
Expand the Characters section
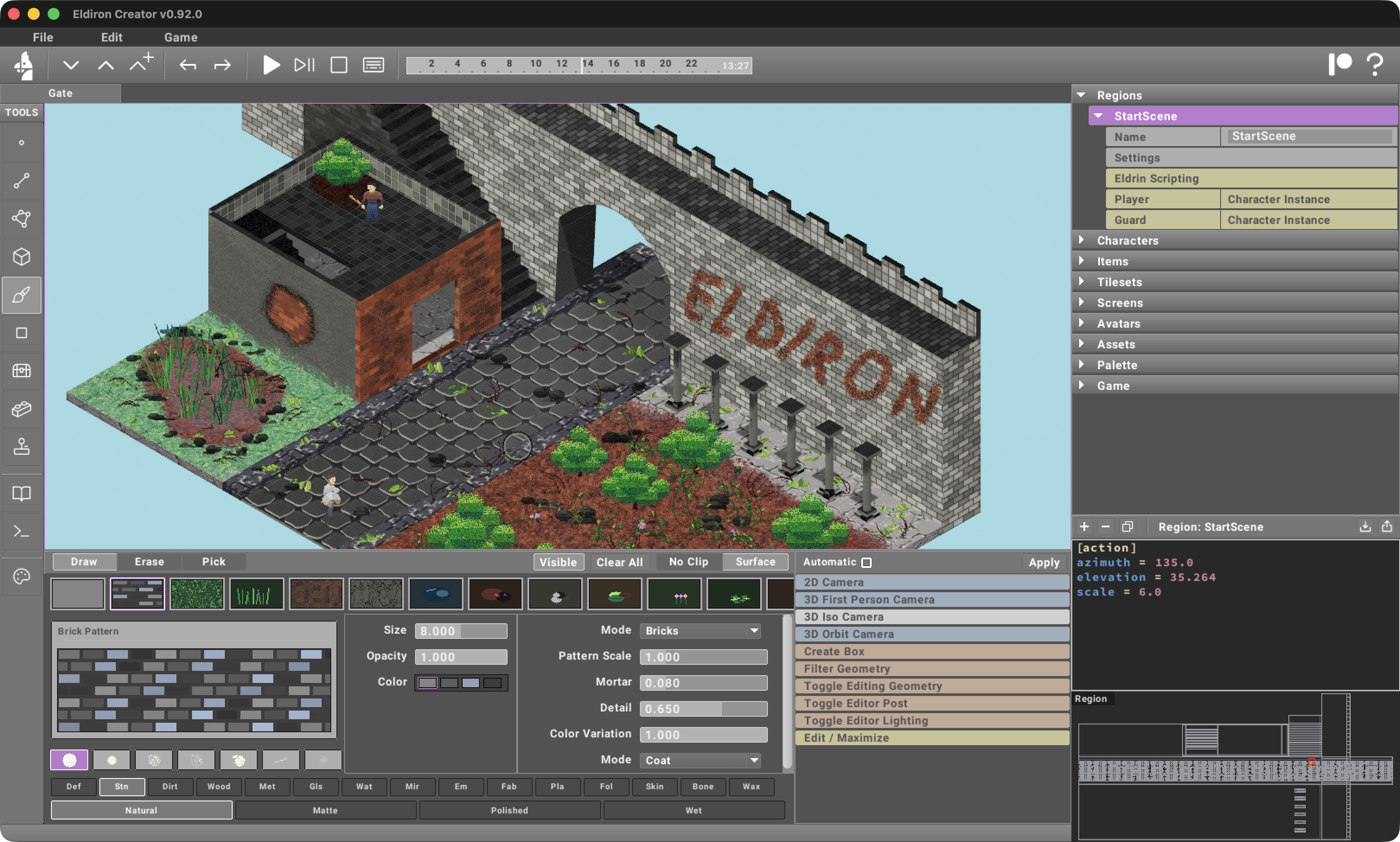[x=1081, y=240]
